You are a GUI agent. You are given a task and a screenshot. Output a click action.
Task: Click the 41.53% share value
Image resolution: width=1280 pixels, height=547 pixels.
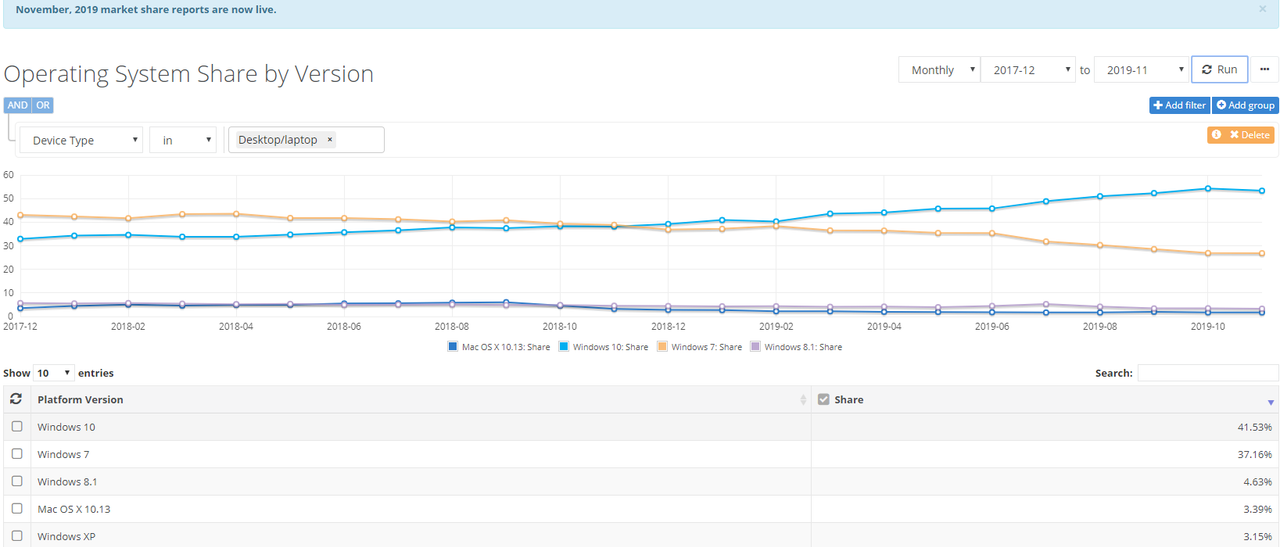[1256, 427]
